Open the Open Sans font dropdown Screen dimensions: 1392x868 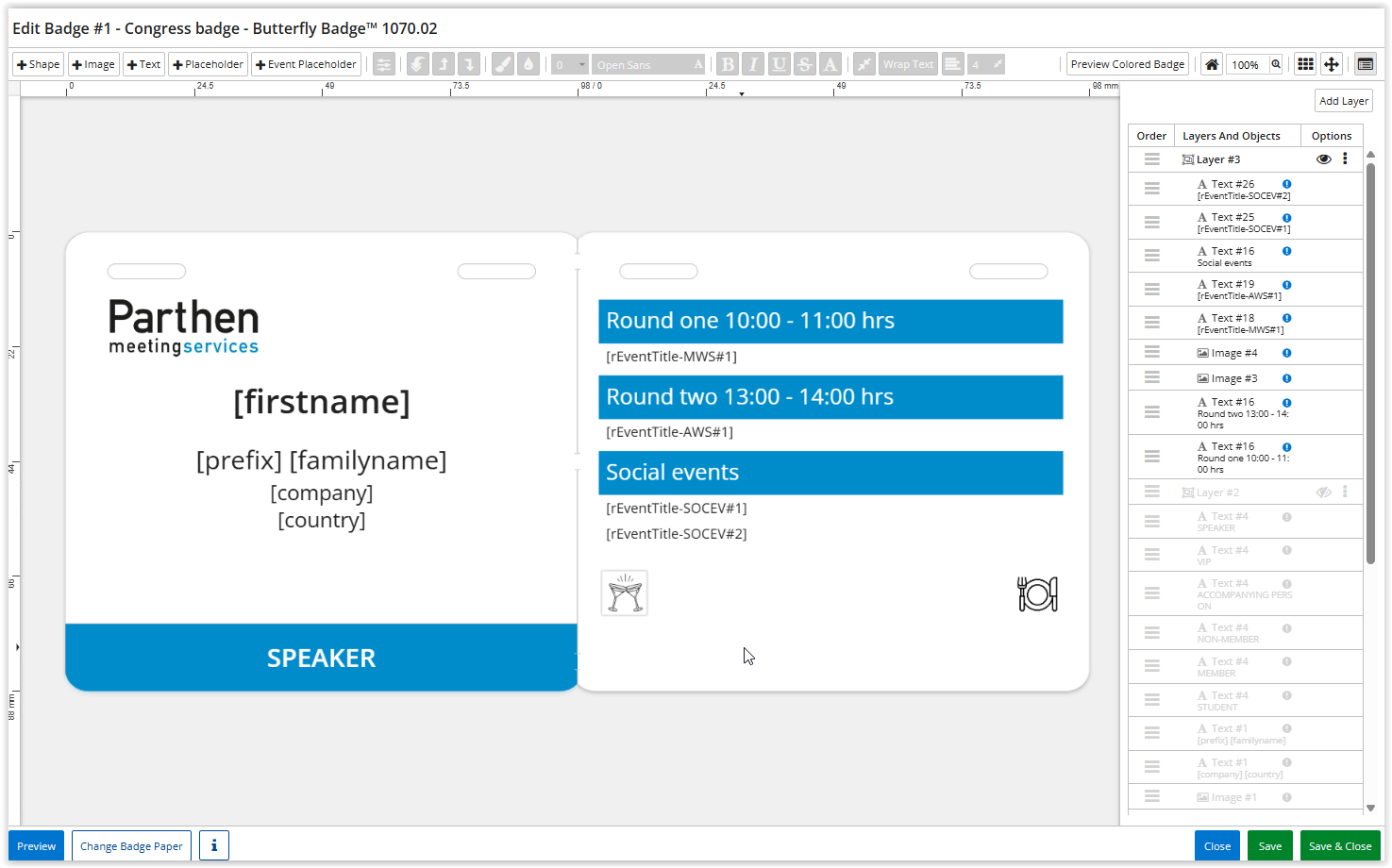coord(649,64)
